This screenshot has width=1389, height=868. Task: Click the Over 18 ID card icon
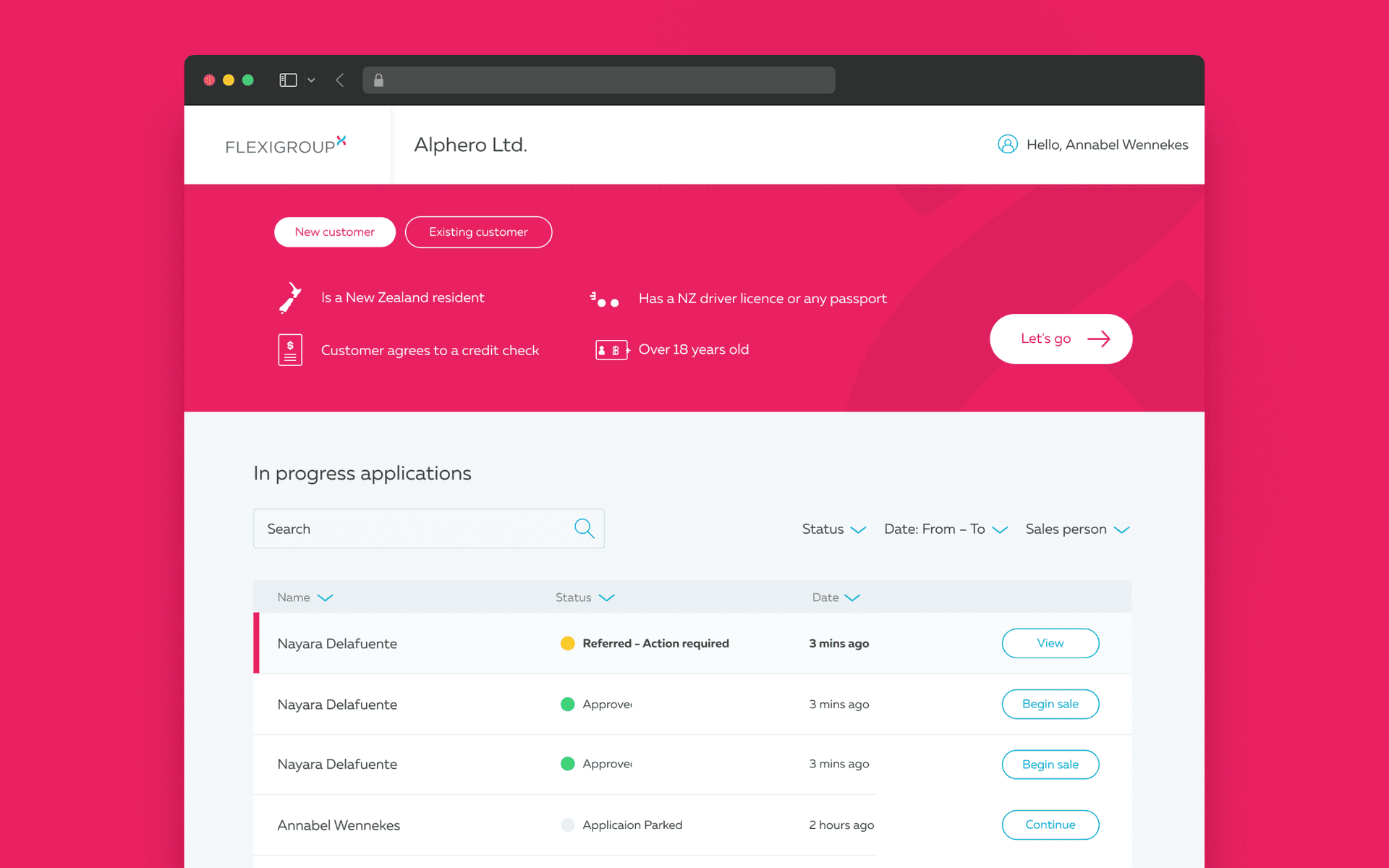pos(612,350)
